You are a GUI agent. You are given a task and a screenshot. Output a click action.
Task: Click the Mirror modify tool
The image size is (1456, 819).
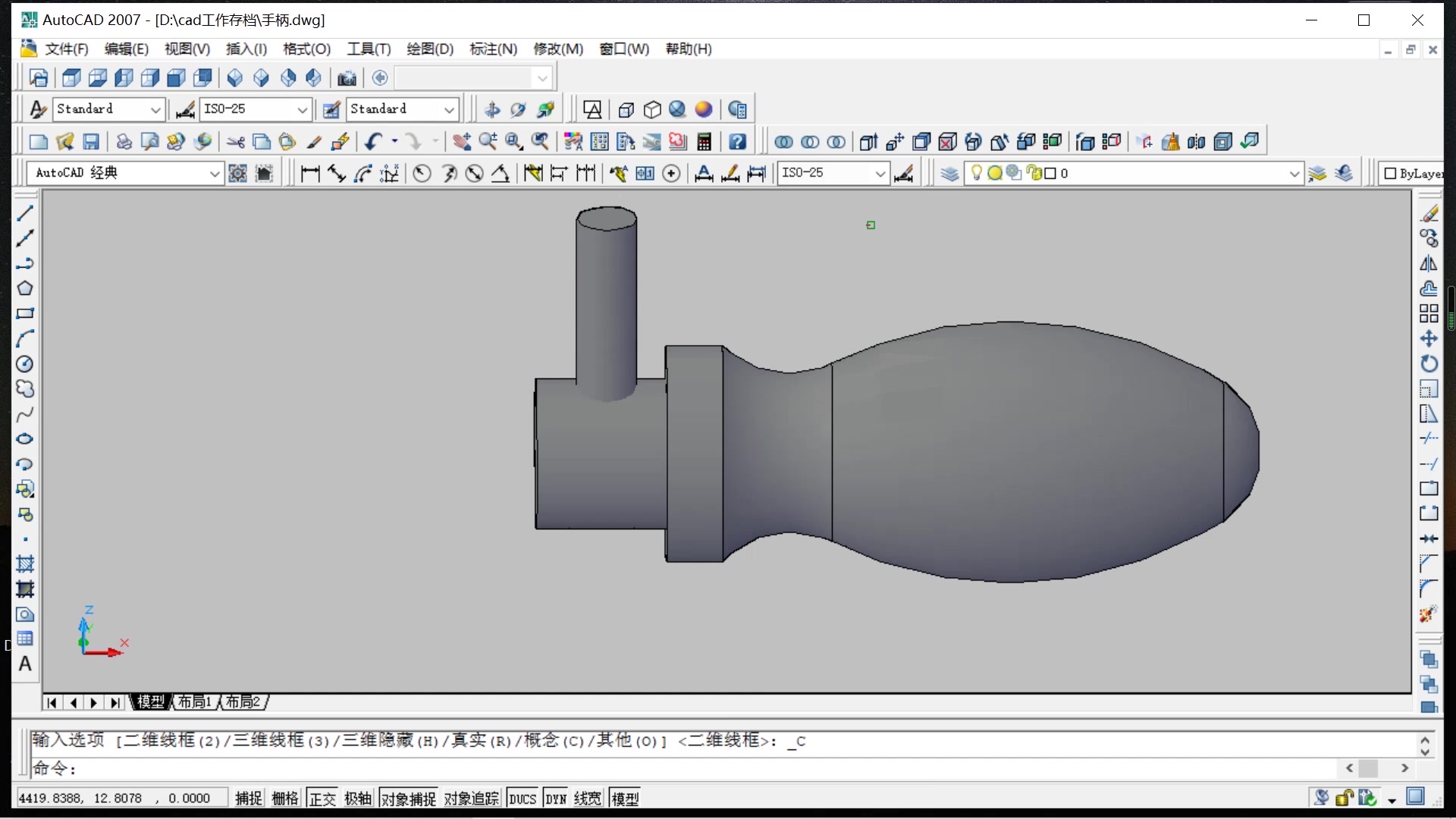tap(1429, 264)
